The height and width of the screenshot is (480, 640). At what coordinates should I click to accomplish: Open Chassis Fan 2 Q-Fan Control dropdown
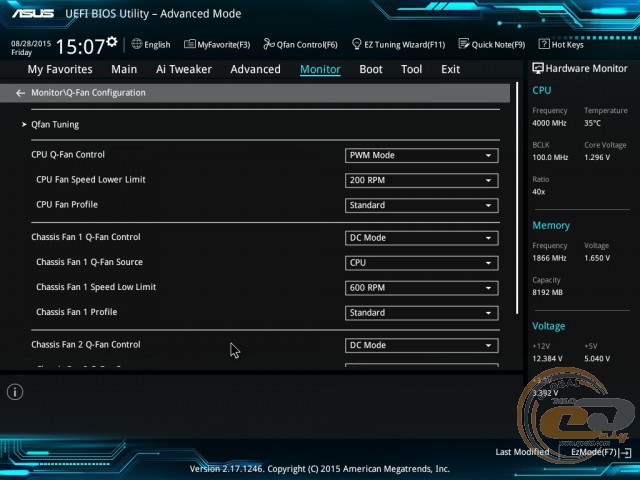coord(421,345)
